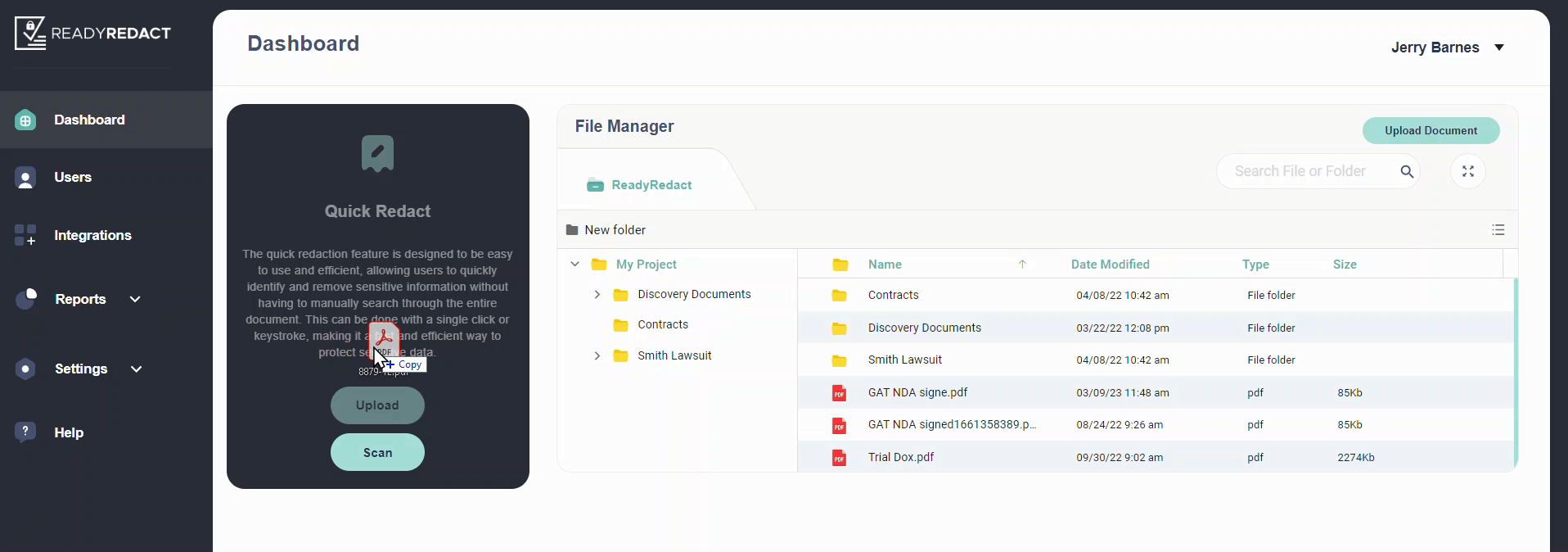This screenshot has width=1568, height=552.
Task: Expand the Settings menu chevron
Action: (x=136, y=369)
